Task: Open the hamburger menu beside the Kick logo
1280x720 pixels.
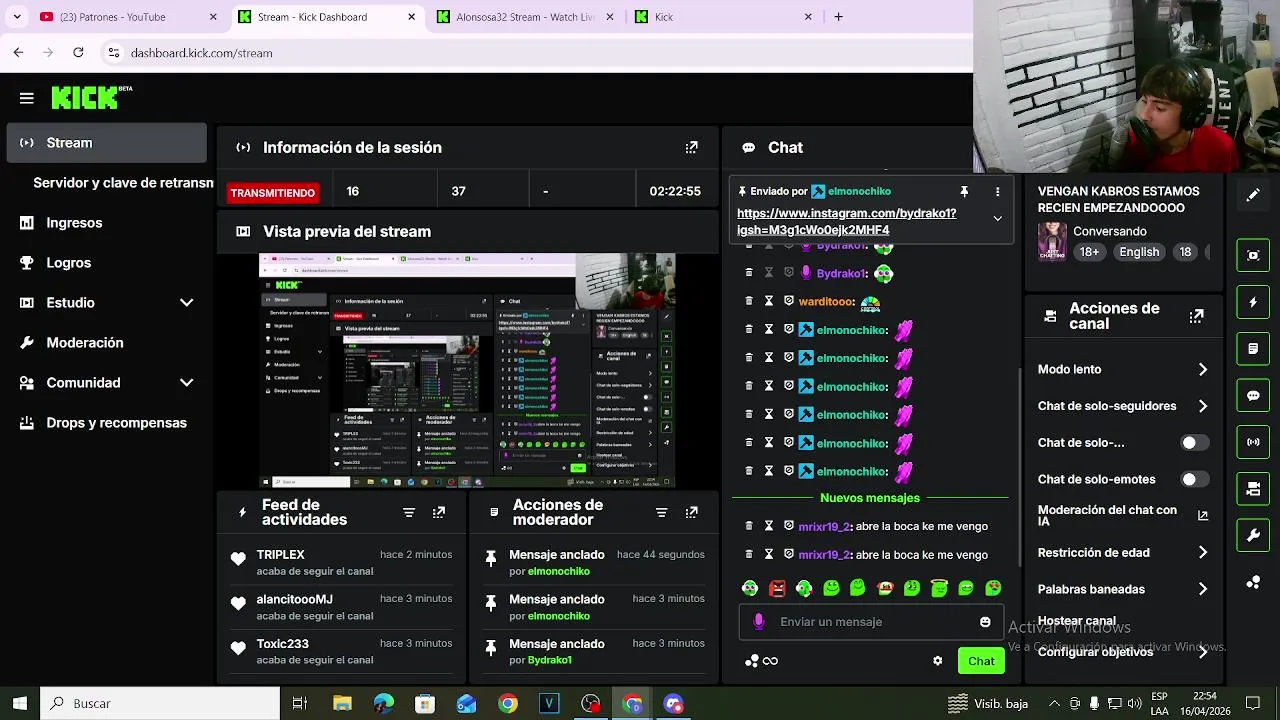Action: tap(27, 98)
